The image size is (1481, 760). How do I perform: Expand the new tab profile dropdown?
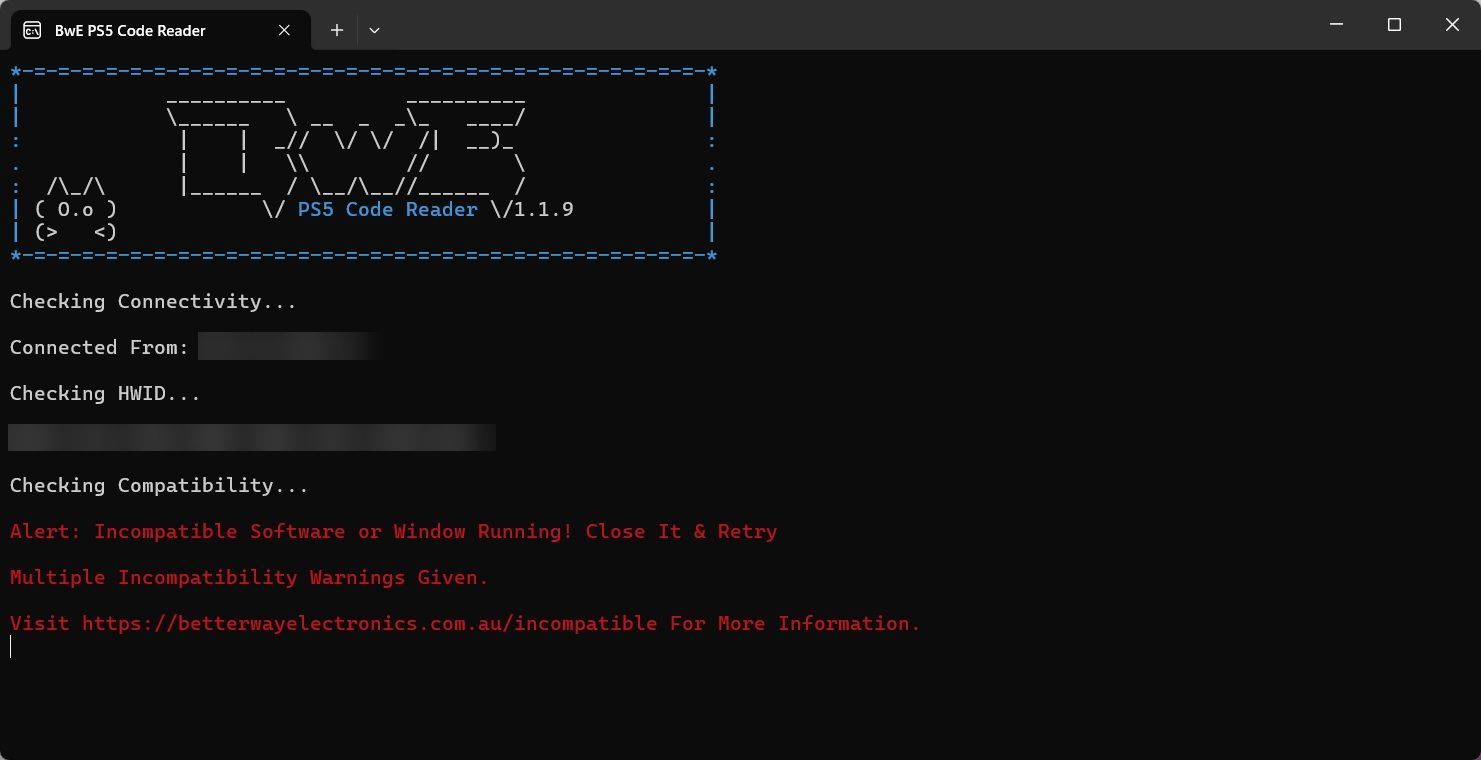[x=374, y=30]
